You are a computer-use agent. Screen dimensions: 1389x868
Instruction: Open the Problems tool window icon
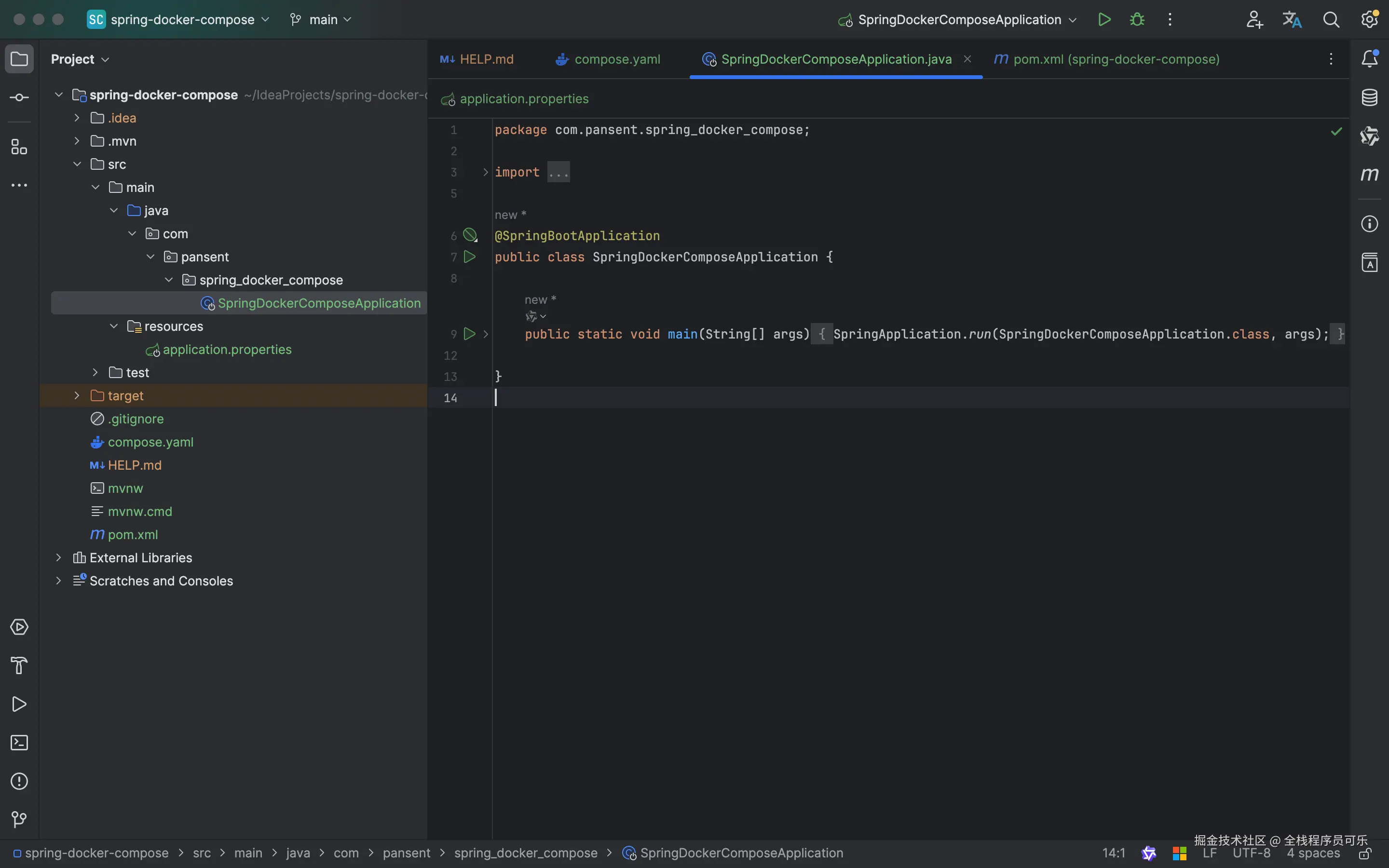pyautogui.click(x=19, y=781)
